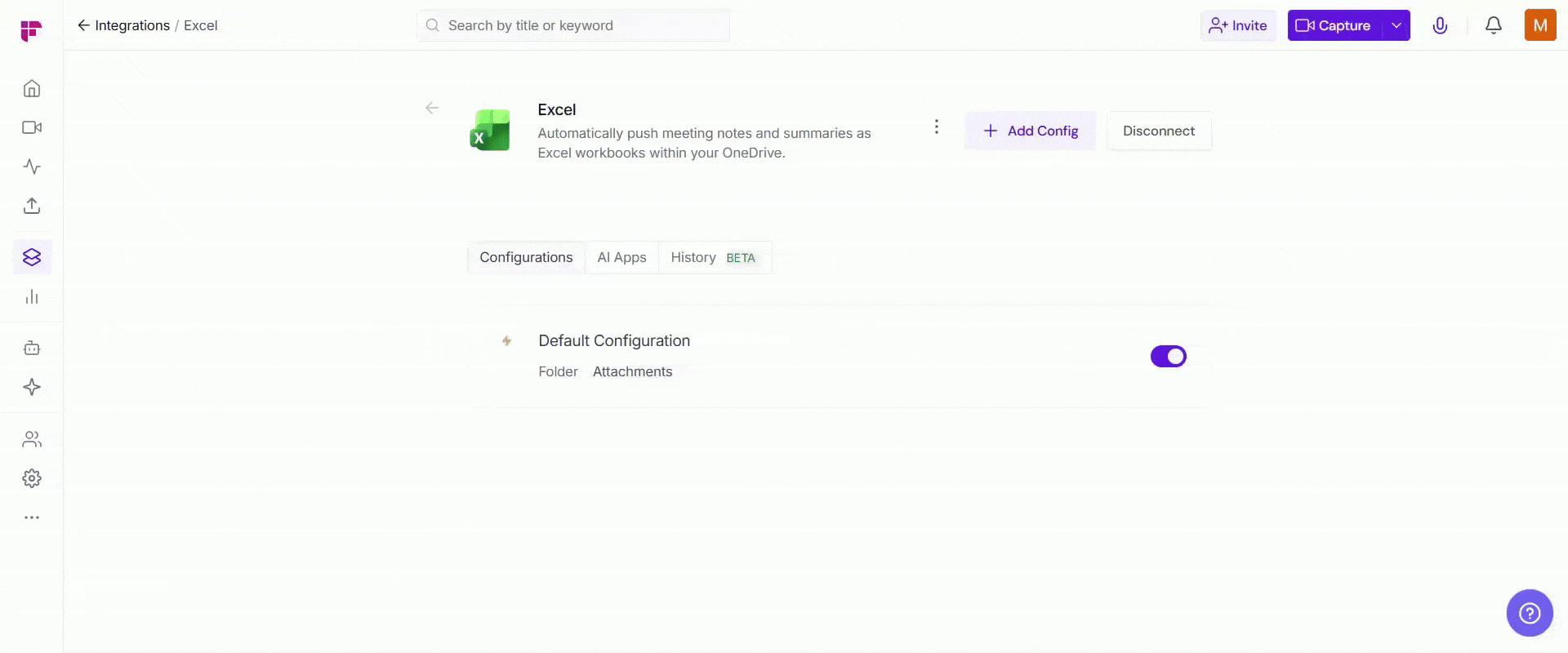The width and height of the screenshot is (1568, 653).
Task: Click the microphone icon in the top bar
Action: point(1440,25)
